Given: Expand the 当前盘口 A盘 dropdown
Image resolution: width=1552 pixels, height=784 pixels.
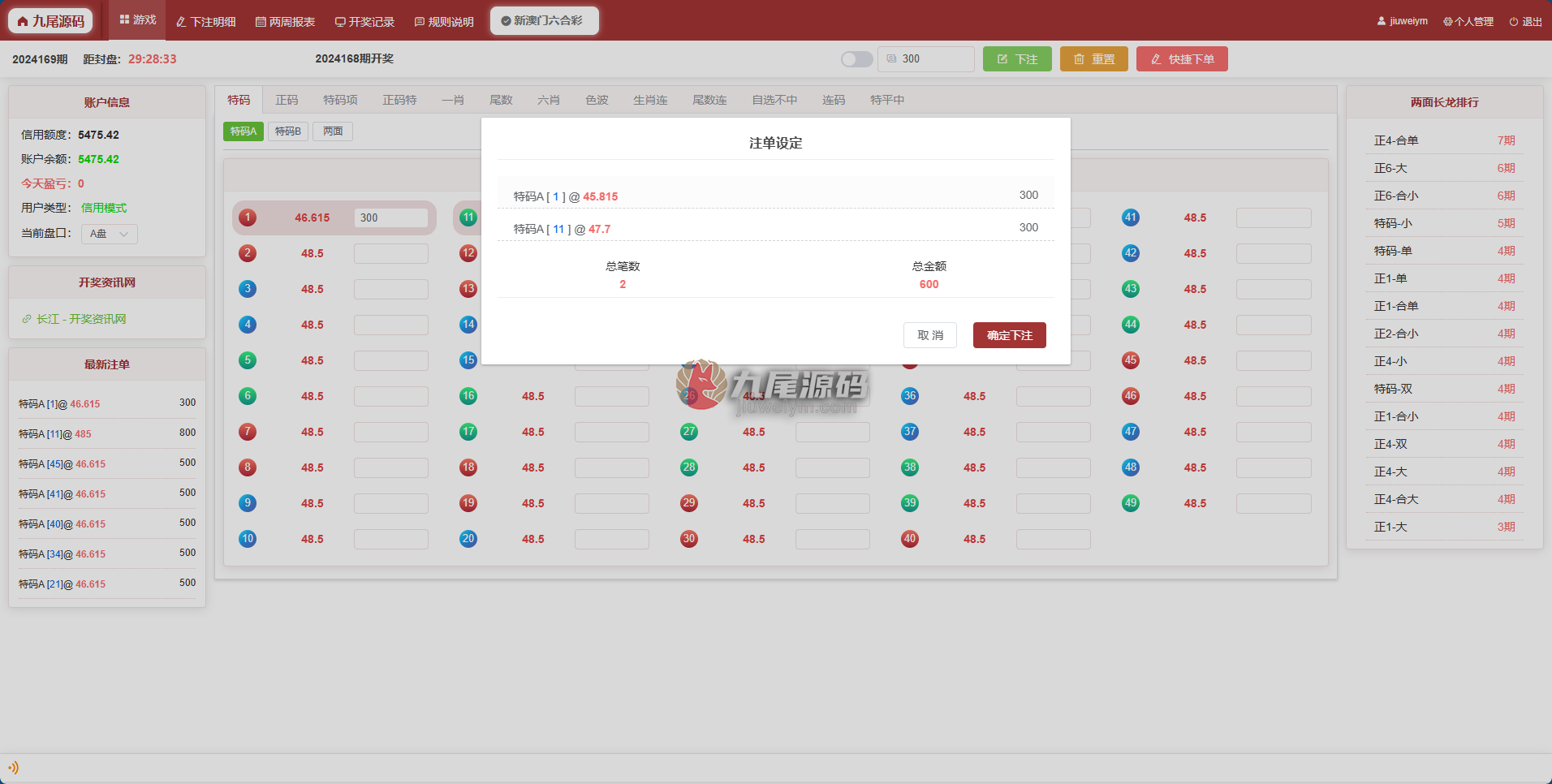Looking at the screenshot, I should (x=110, y=234).
